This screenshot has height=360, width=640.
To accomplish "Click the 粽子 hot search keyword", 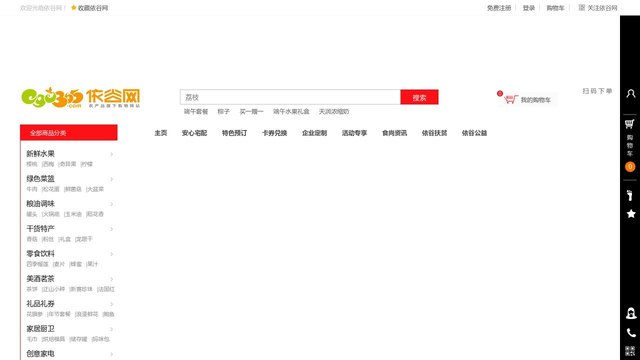I will (224, 111).
